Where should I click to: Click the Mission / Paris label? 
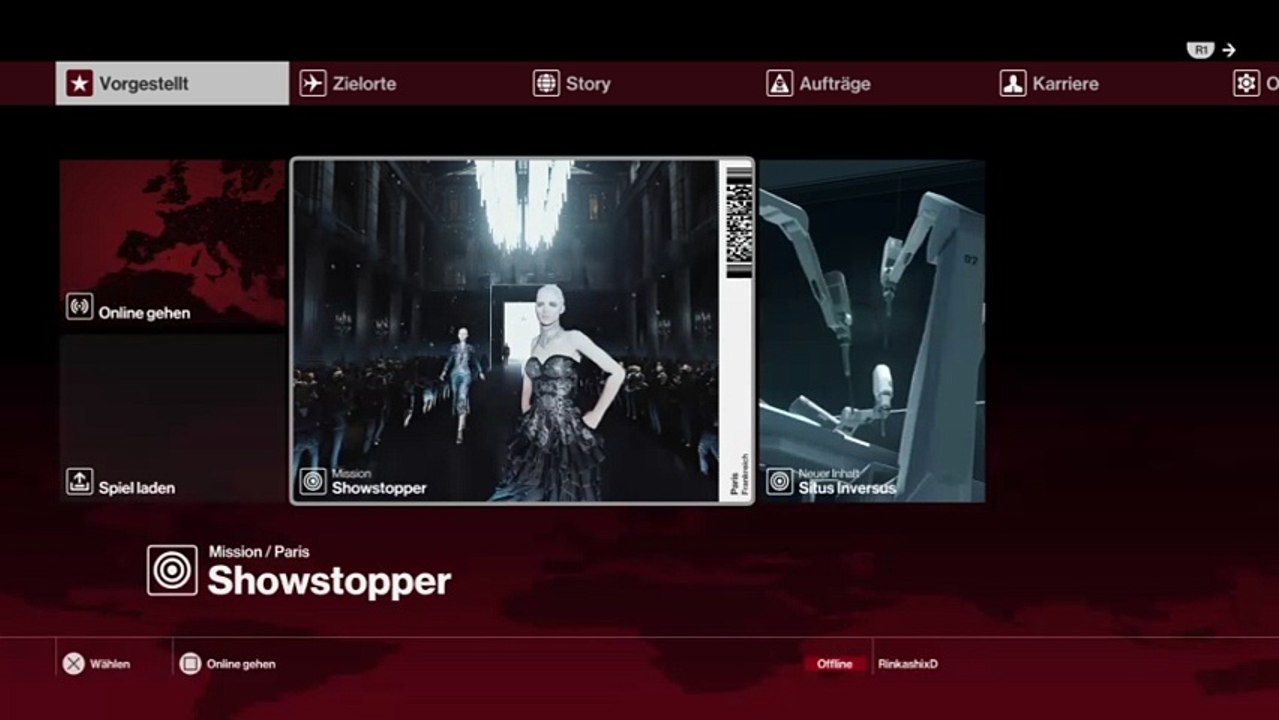click(259, 552)
